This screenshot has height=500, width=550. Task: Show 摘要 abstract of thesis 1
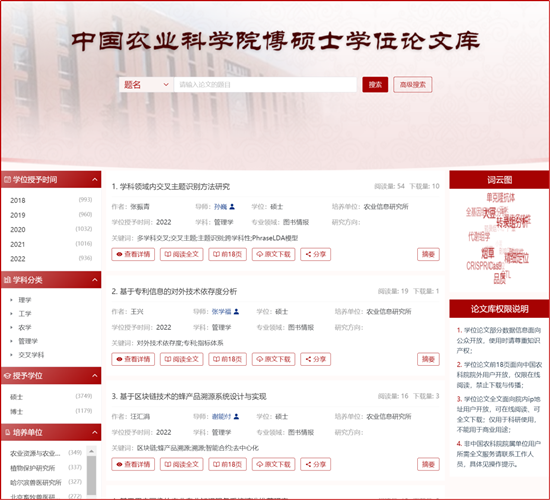tap(428, 254)
